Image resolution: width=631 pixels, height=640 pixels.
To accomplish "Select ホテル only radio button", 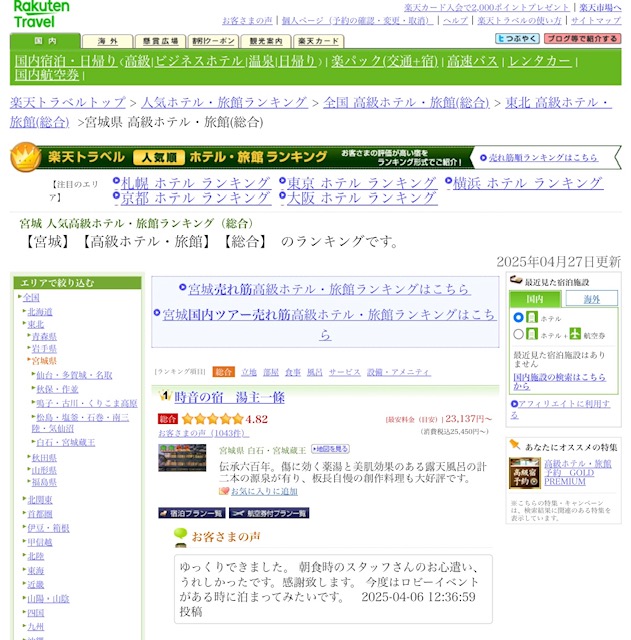I will tap(518, 317).
